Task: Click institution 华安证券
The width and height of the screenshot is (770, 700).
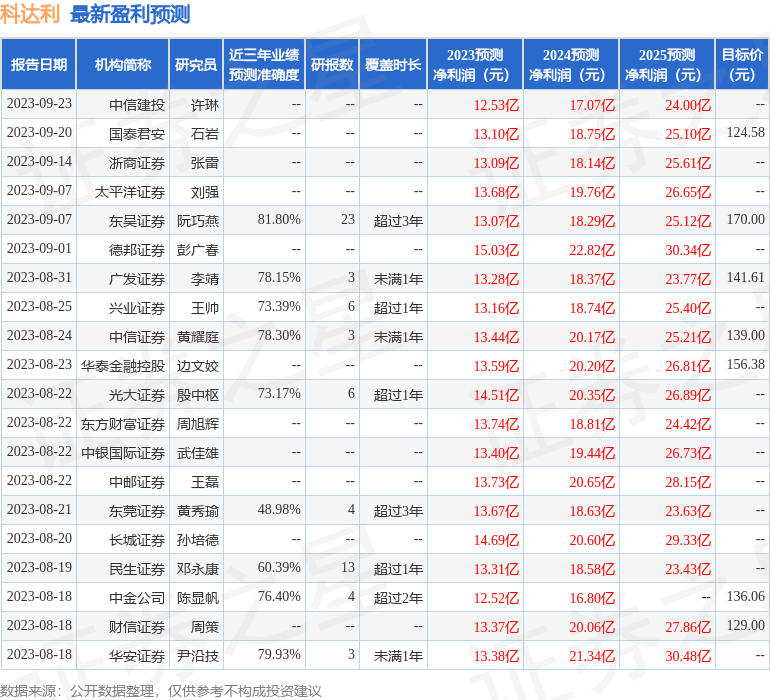Action: [x=137, y=656]
